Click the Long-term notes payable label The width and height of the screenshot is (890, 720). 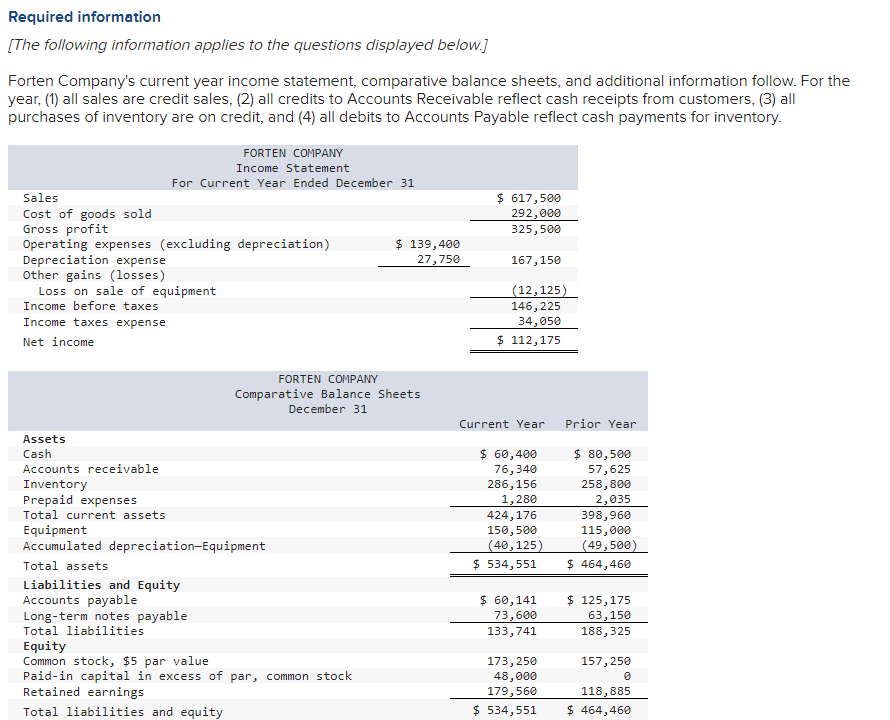click(105, 616)
